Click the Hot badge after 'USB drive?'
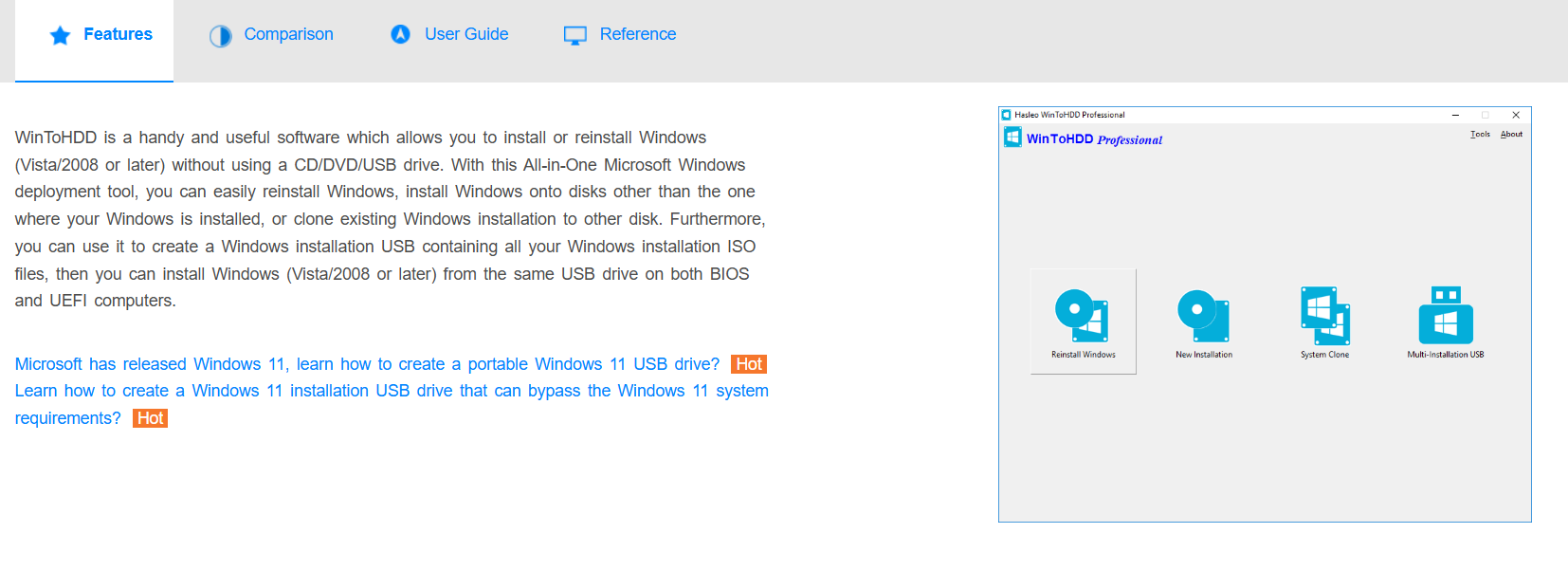1568x570 pixels. point(749,364)
